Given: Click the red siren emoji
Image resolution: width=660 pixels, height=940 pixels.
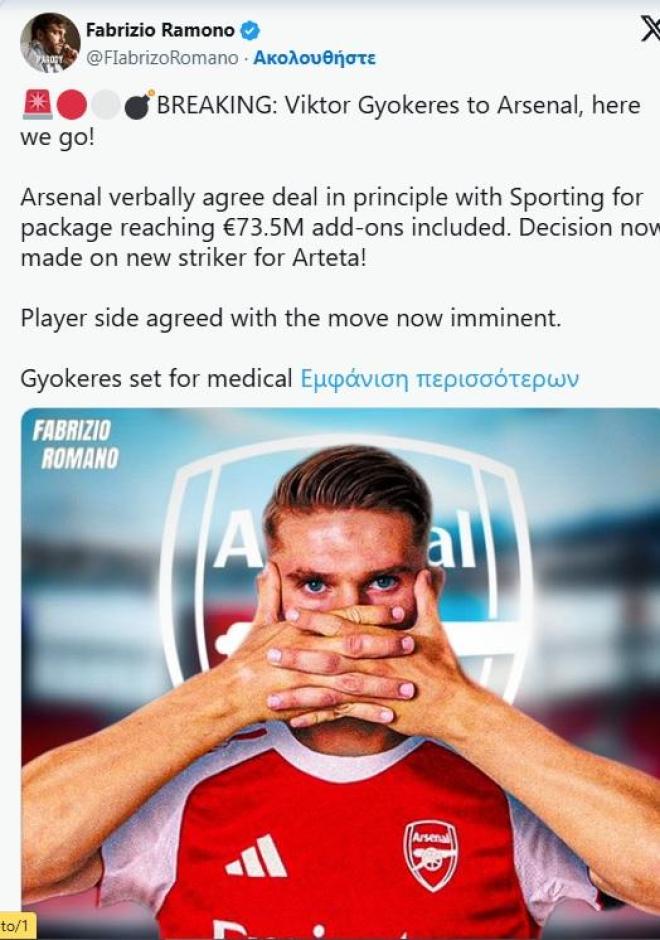Looking at the screenshot, I should click(37, 105).
